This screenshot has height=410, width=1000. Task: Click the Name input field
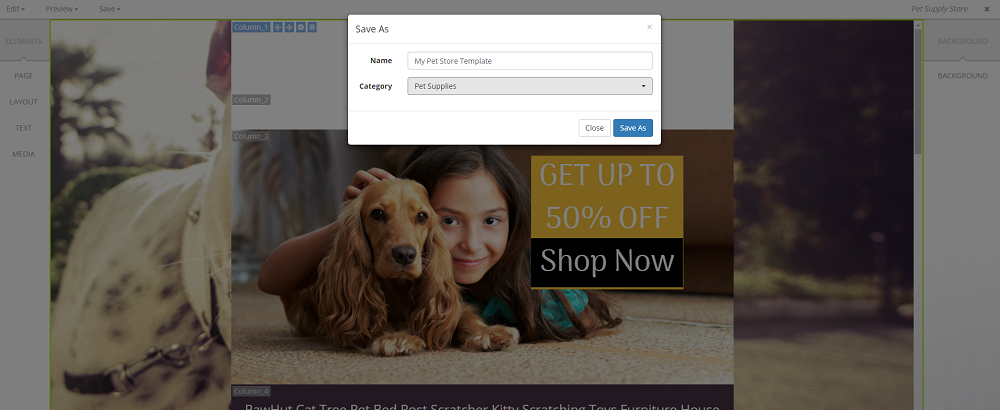pyautogui.click(x=529, y=61)
